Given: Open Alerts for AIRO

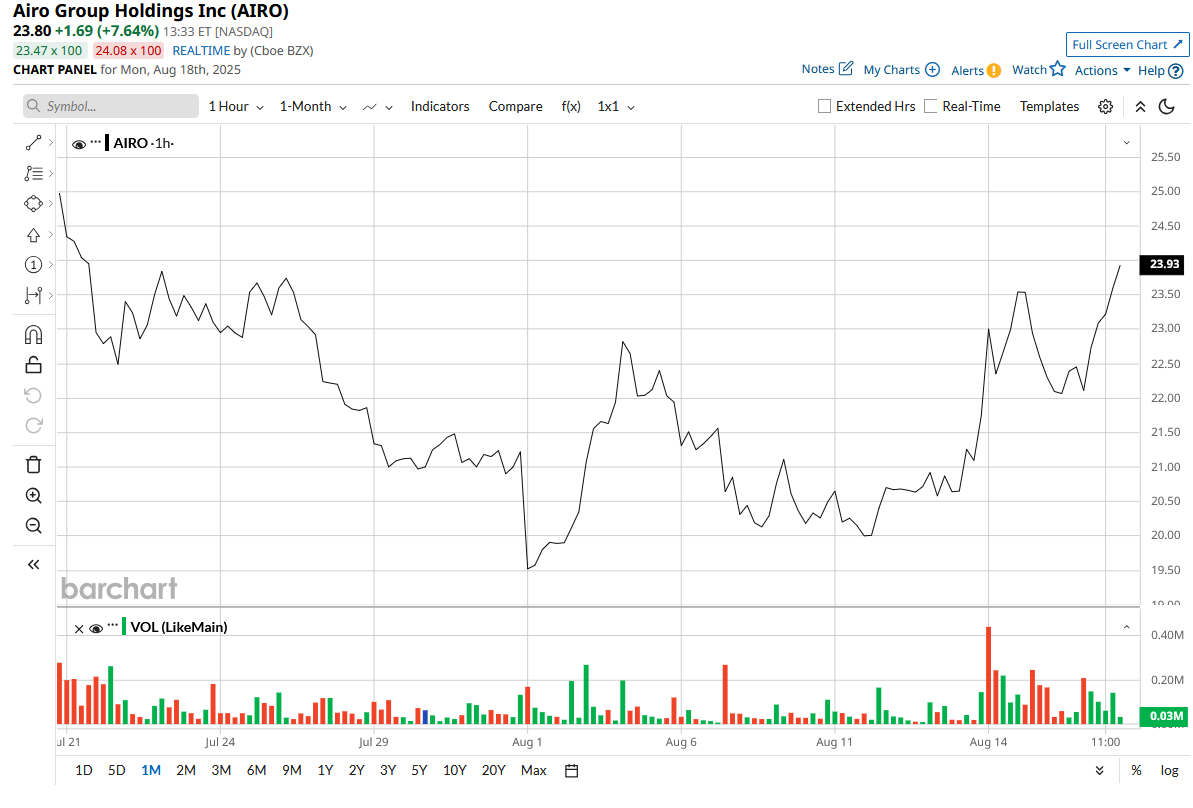Looking at the screenshot, I should 975,70.
